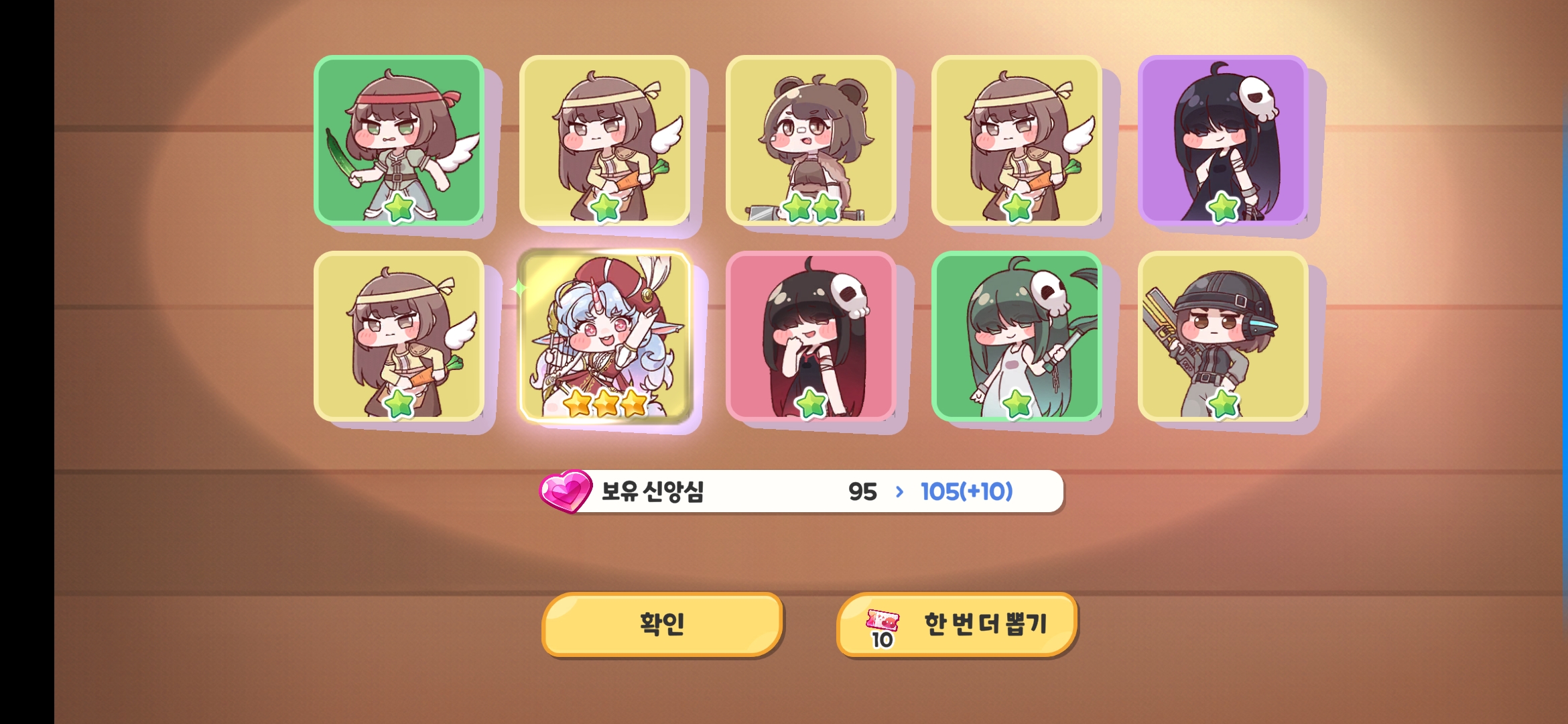Tap the pink heart faith icon
1568x724 pixels.
[566, 491]
